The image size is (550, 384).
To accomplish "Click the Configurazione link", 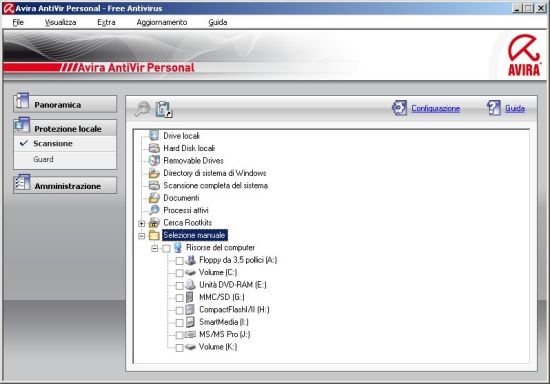I will (436, 108).
